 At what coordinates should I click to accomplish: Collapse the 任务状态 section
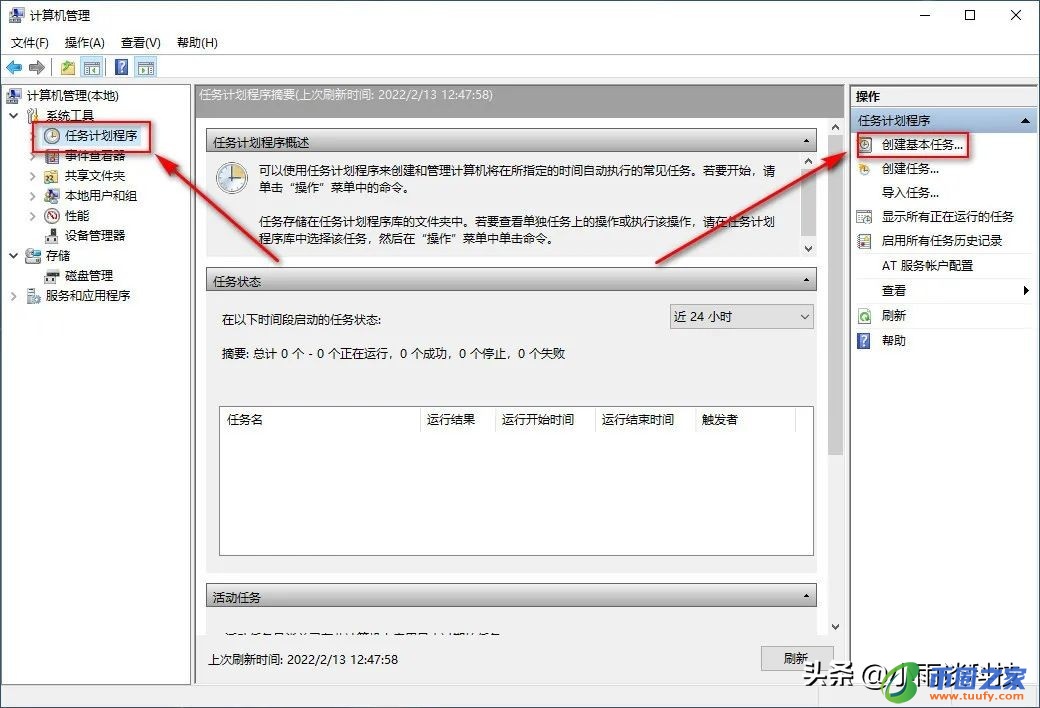pyautogui.click(x=805, y=280)
